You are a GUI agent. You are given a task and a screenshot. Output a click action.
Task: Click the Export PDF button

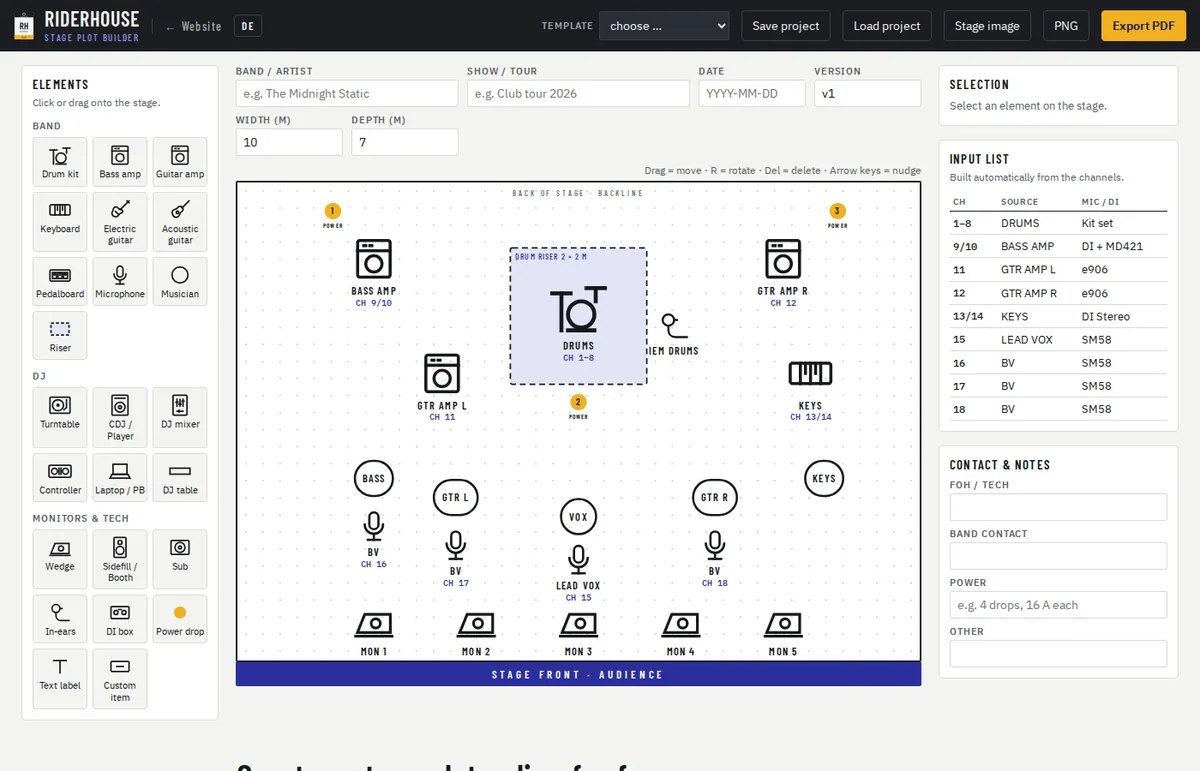pos(1143,26)
